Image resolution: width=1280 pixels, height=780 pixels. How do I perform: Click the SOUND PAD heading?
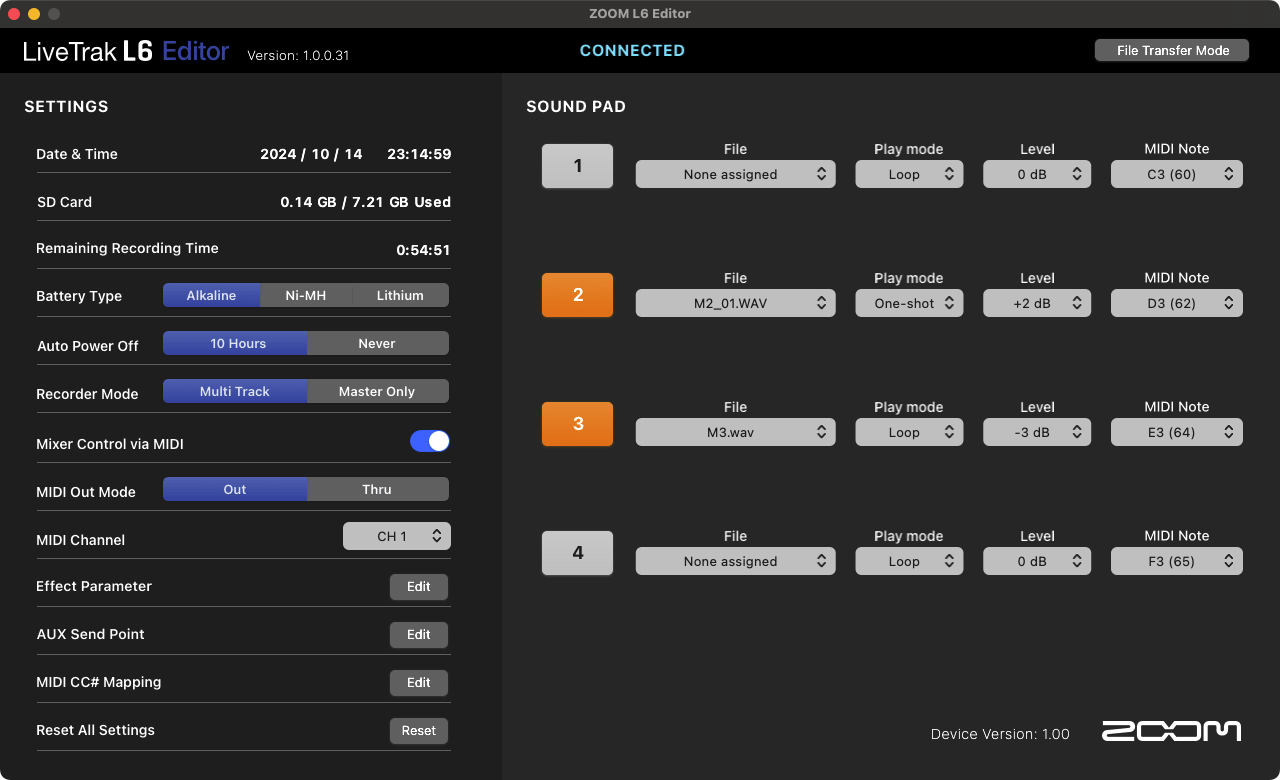pyautogui.click(x=576, y=107)
